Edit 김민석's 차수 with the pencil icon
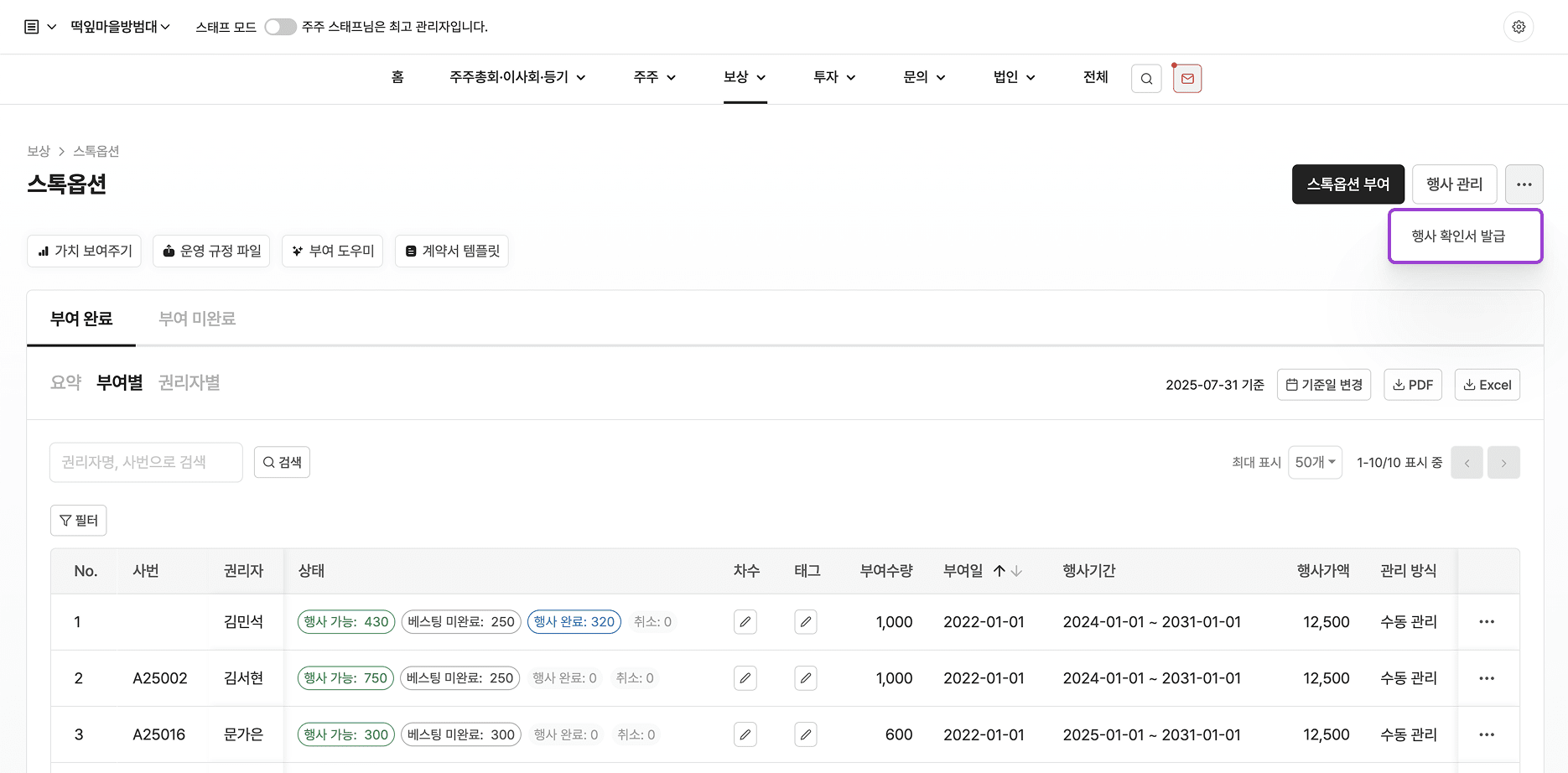The image size is (1568, 773). [x=745, y=621]
